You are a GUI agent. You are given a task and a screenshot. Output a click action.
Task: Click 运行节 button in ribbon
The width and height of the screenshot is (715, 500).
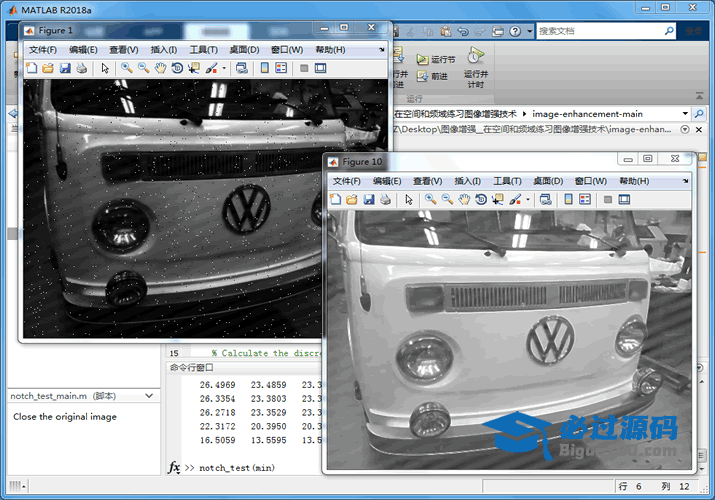tap(436, 59)
